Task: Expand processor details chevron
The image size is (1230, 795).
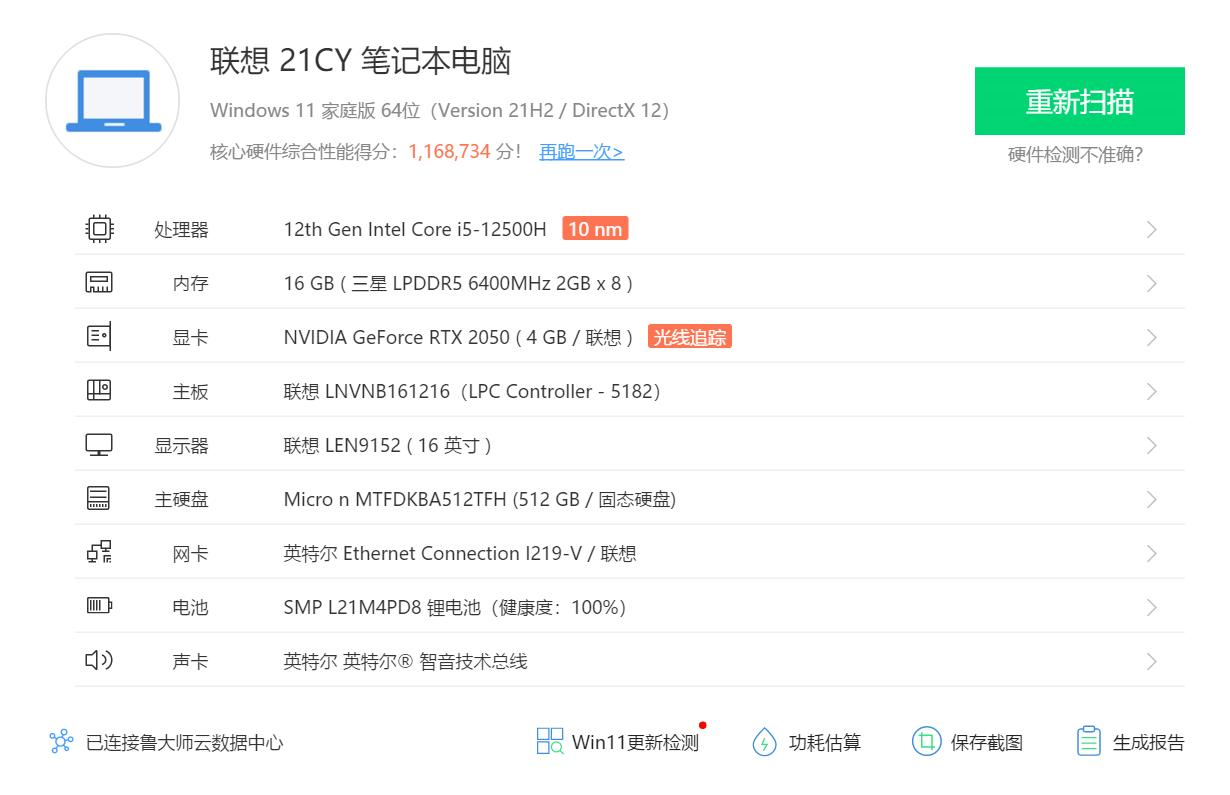Action: point(1151,230)
